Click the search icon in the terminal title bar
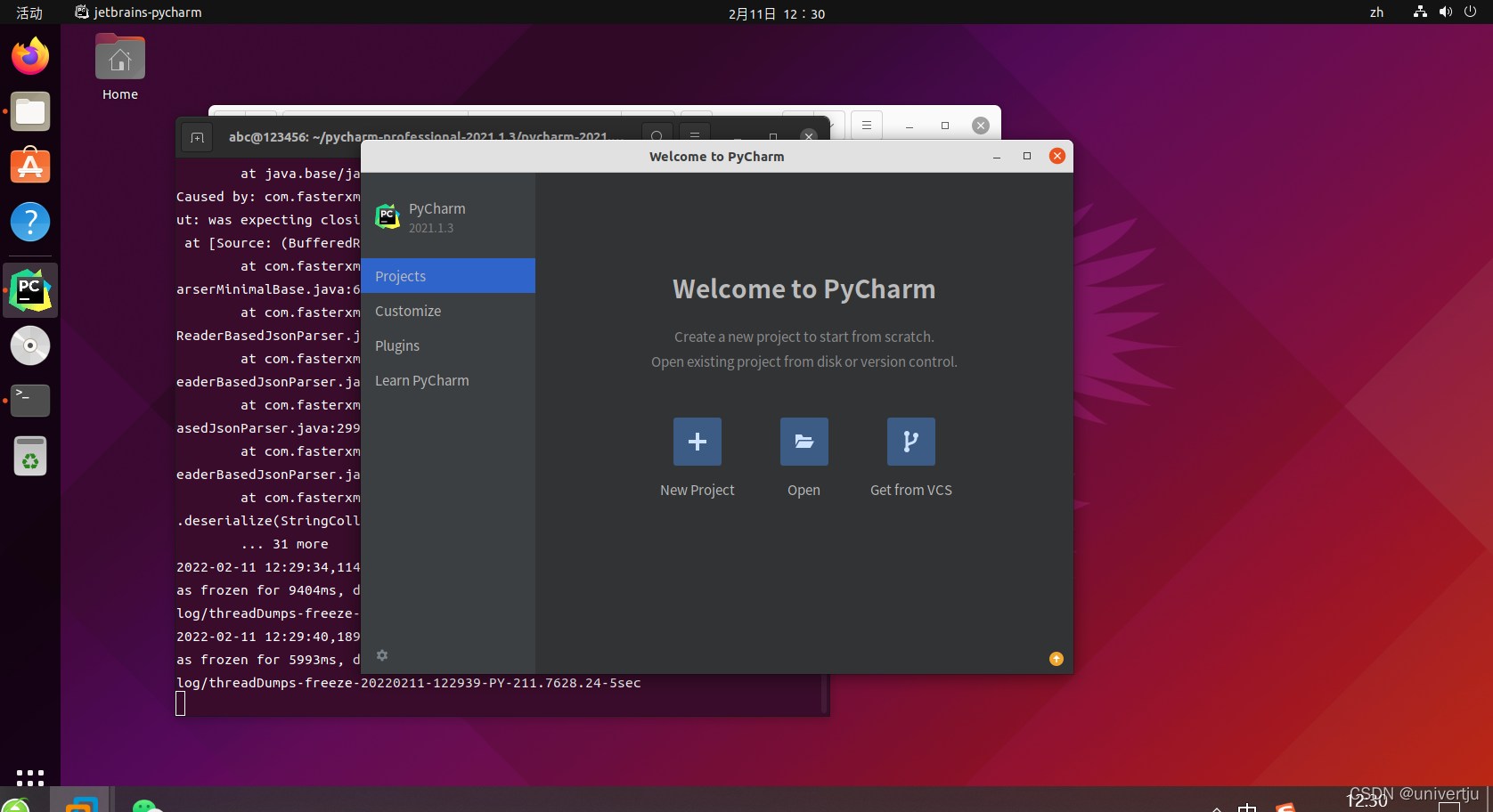 pyautogui.click(x=657, y=136)
